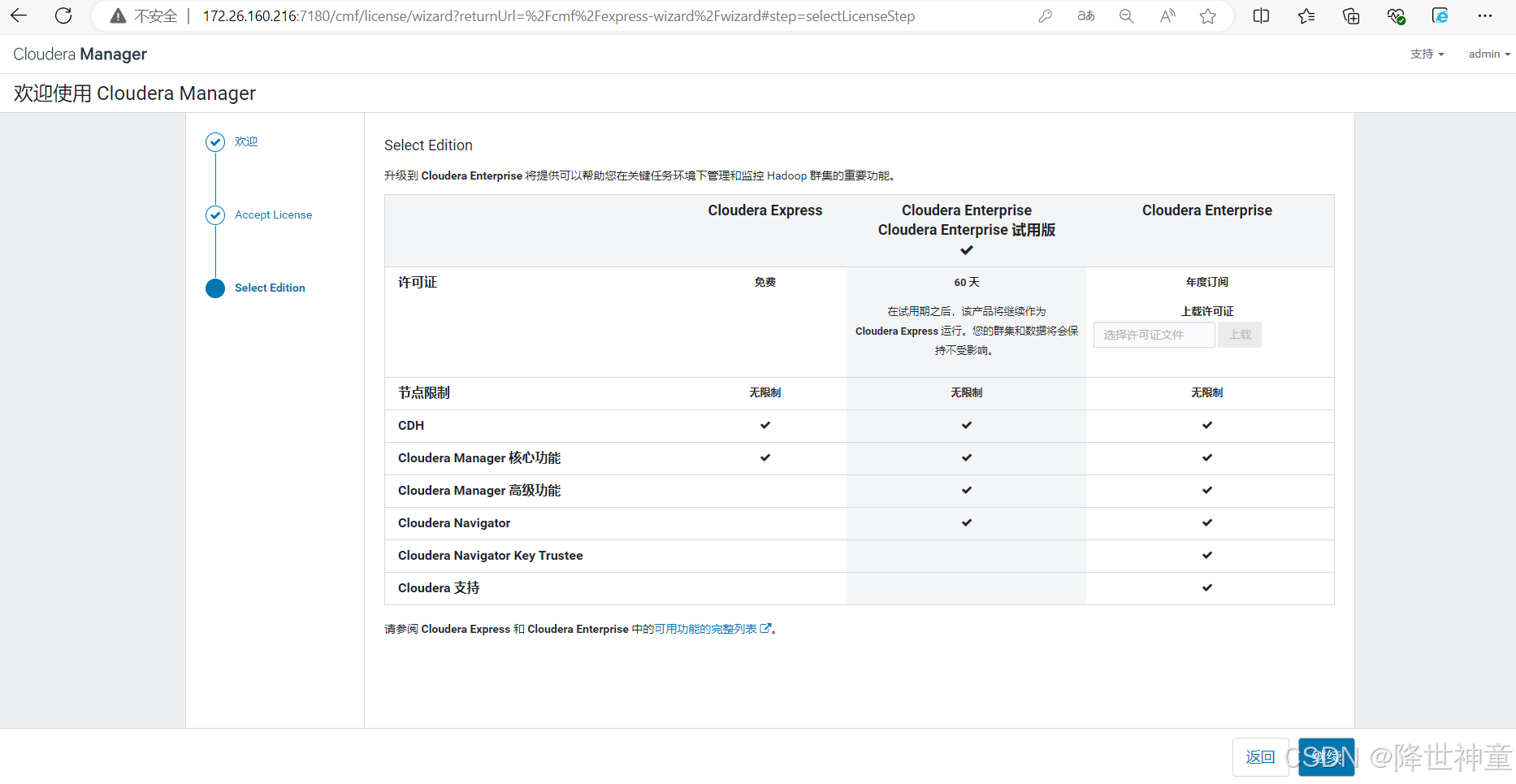Open the password key icon in address bar
Viewport: 1516px width, 784px height.
click(1045, 16)
